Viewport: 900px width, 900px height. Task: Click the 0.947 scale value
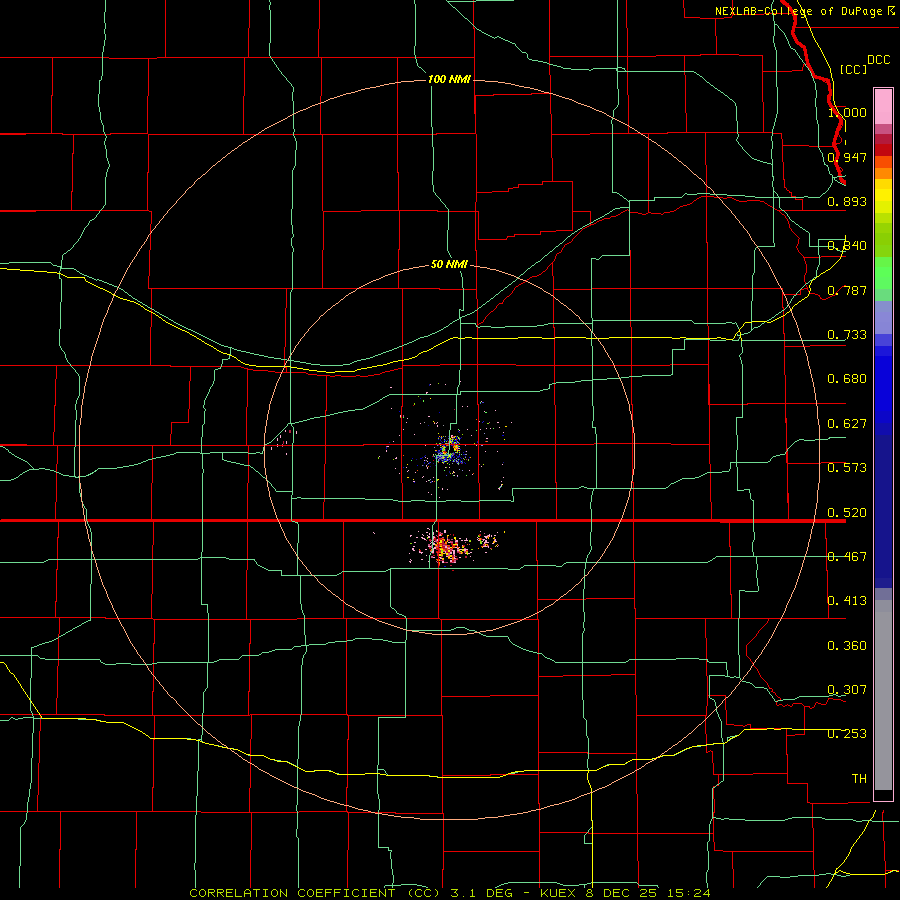click(x=847, y=157)
